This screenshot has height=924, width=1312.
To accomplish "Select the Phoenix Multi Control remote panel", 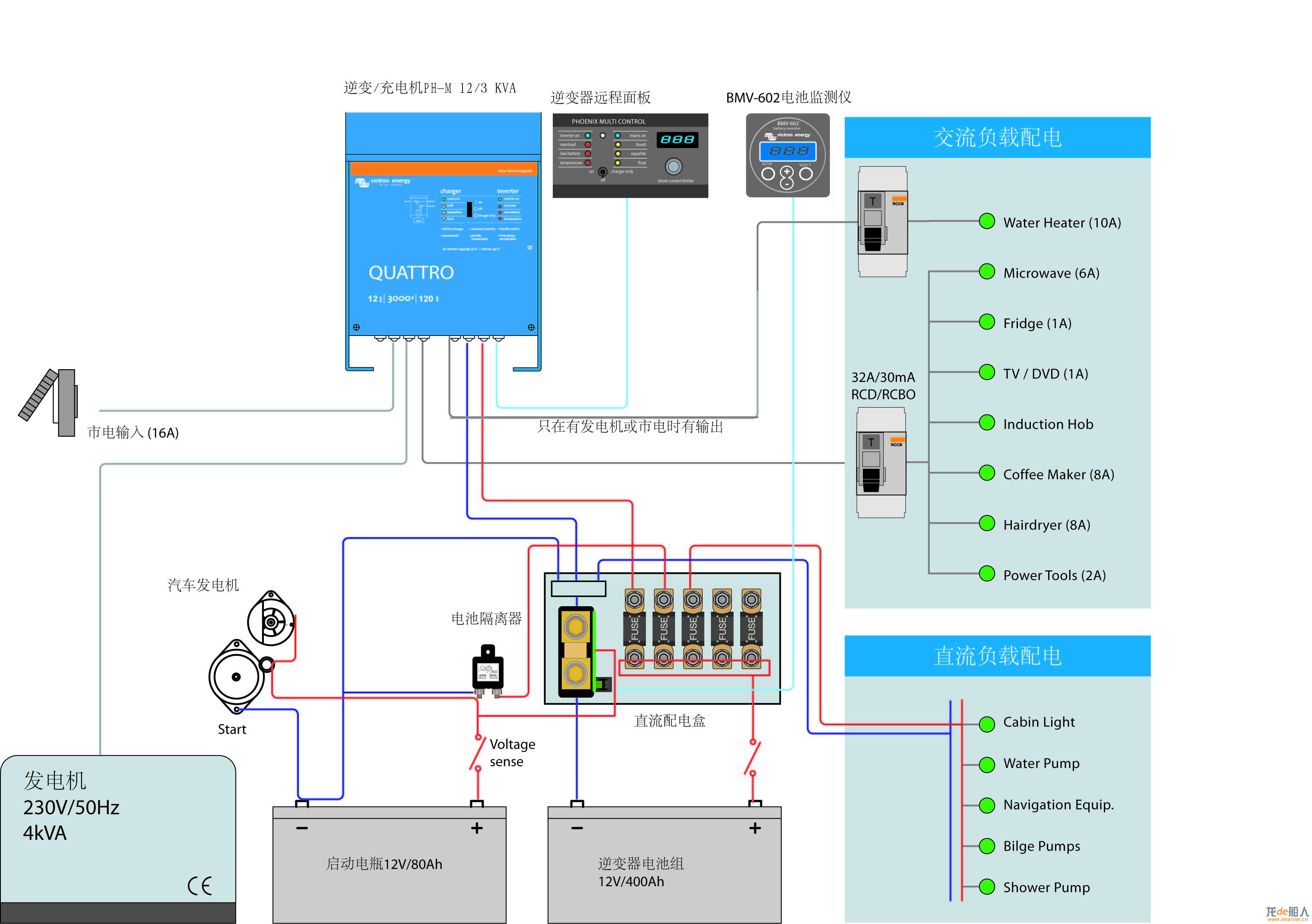I will pyautogui.click(x=630, y=155).
